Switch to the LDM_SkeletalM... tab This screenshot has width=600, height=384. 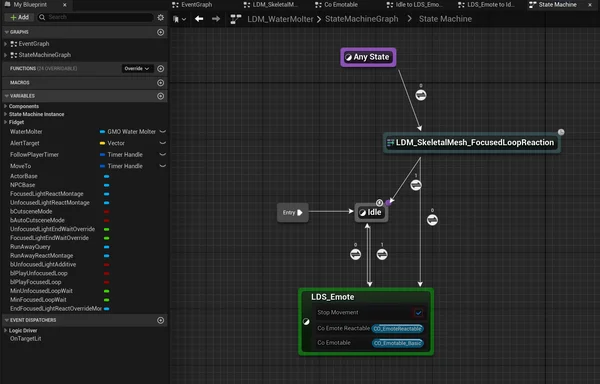click(x=271, y=5)
